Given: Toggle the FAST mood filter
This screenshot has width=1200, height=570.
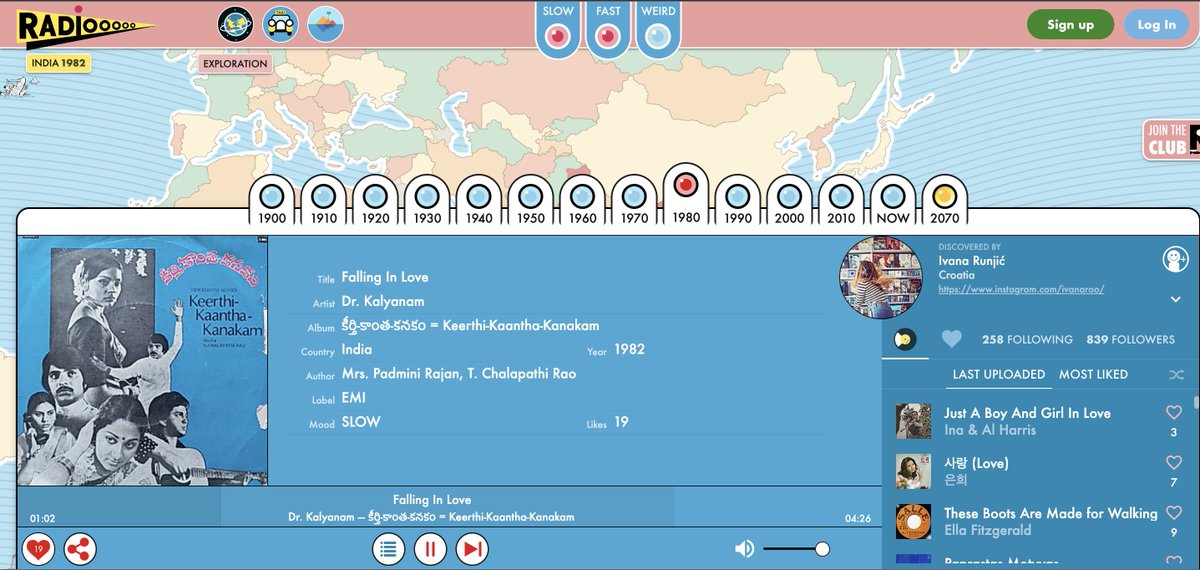Looking at the screenshot, I should 608,29.
